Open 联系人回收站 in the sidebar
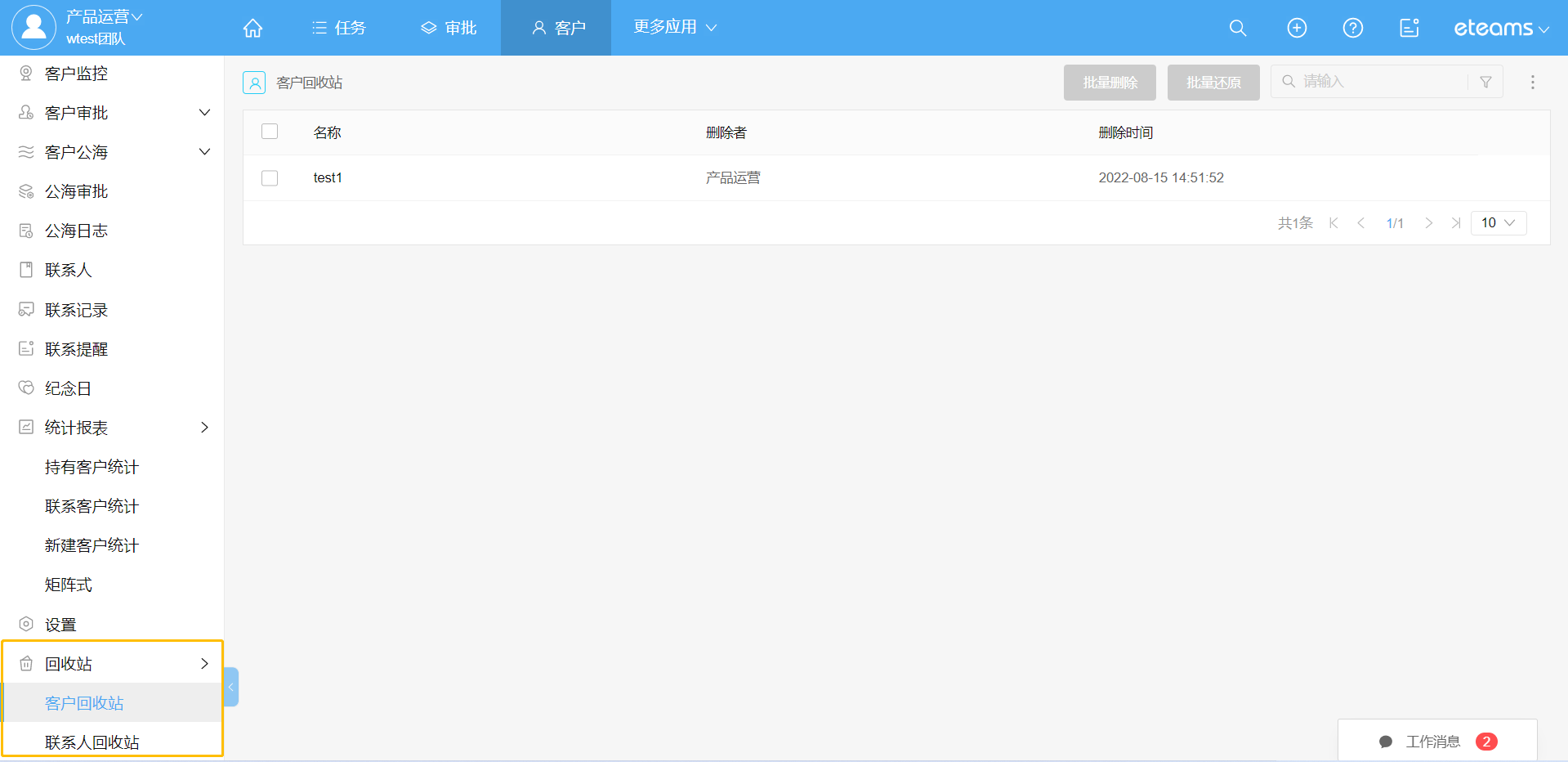 tap(92, 742)
